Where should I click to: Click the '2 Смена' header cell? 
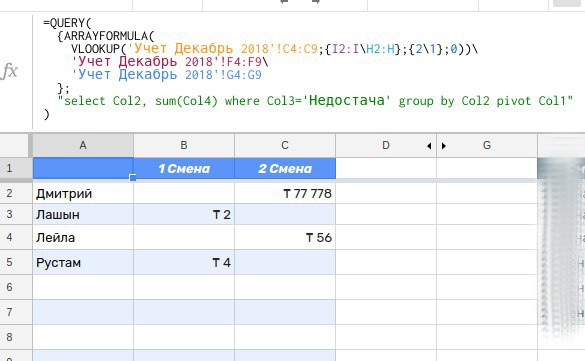pyautogui.click(x=285, y=168)
